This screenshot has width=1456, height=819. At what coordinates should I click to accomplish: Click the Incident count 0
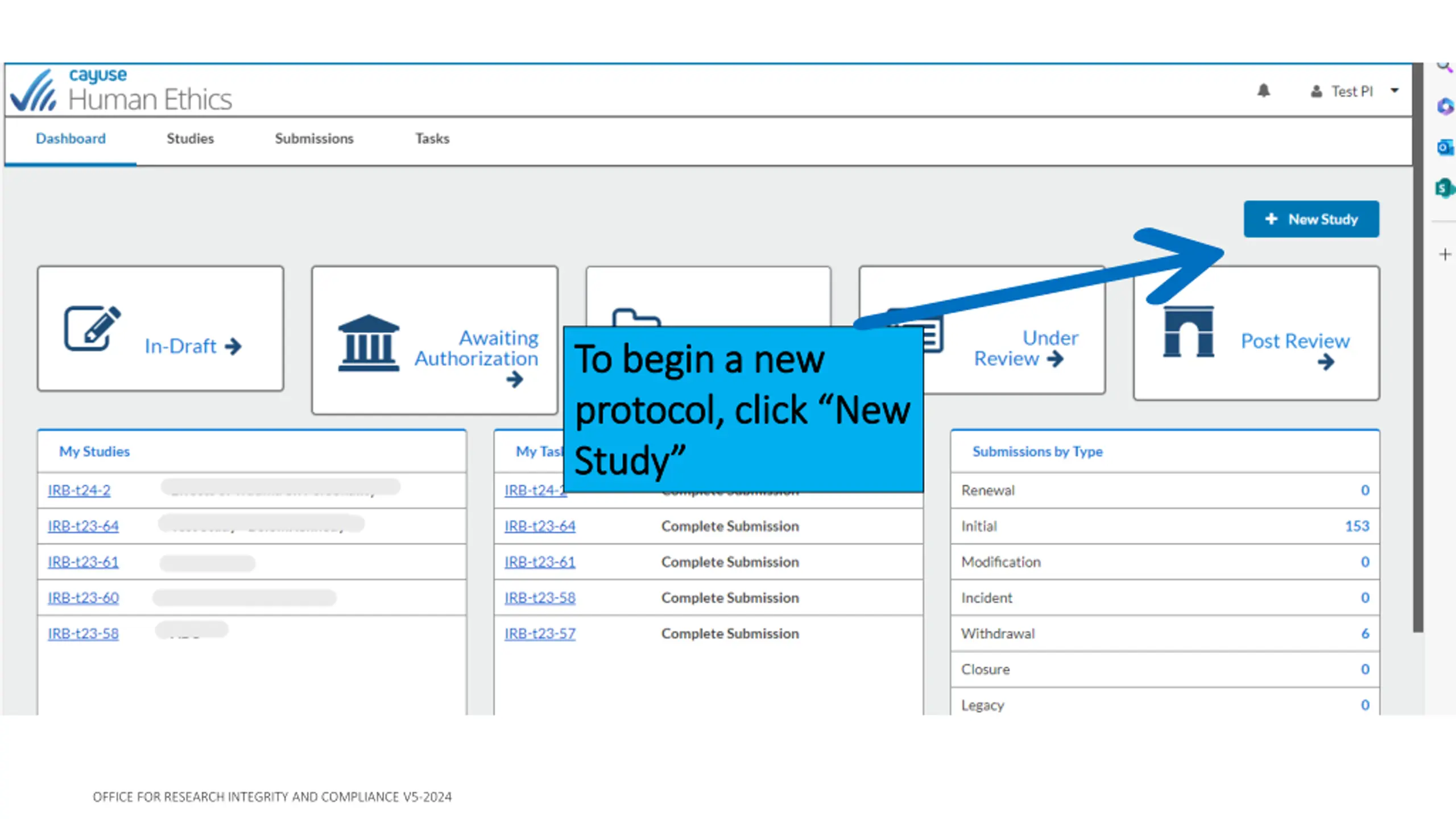[x=1365, y=598]
